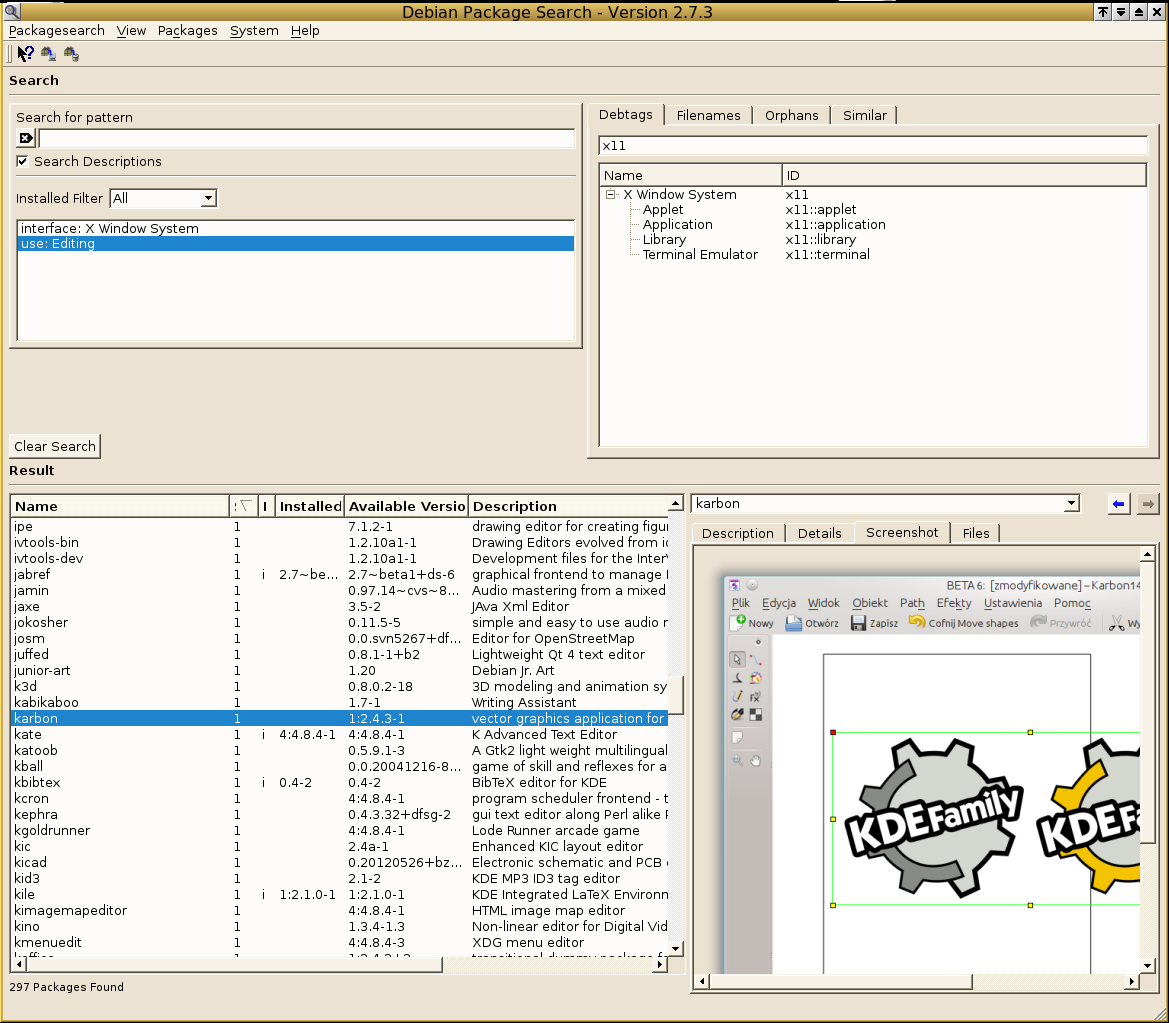This screenshot has width=1169, height=1023.
Task: Open the Help menu
Action: (x=305, y=31)
